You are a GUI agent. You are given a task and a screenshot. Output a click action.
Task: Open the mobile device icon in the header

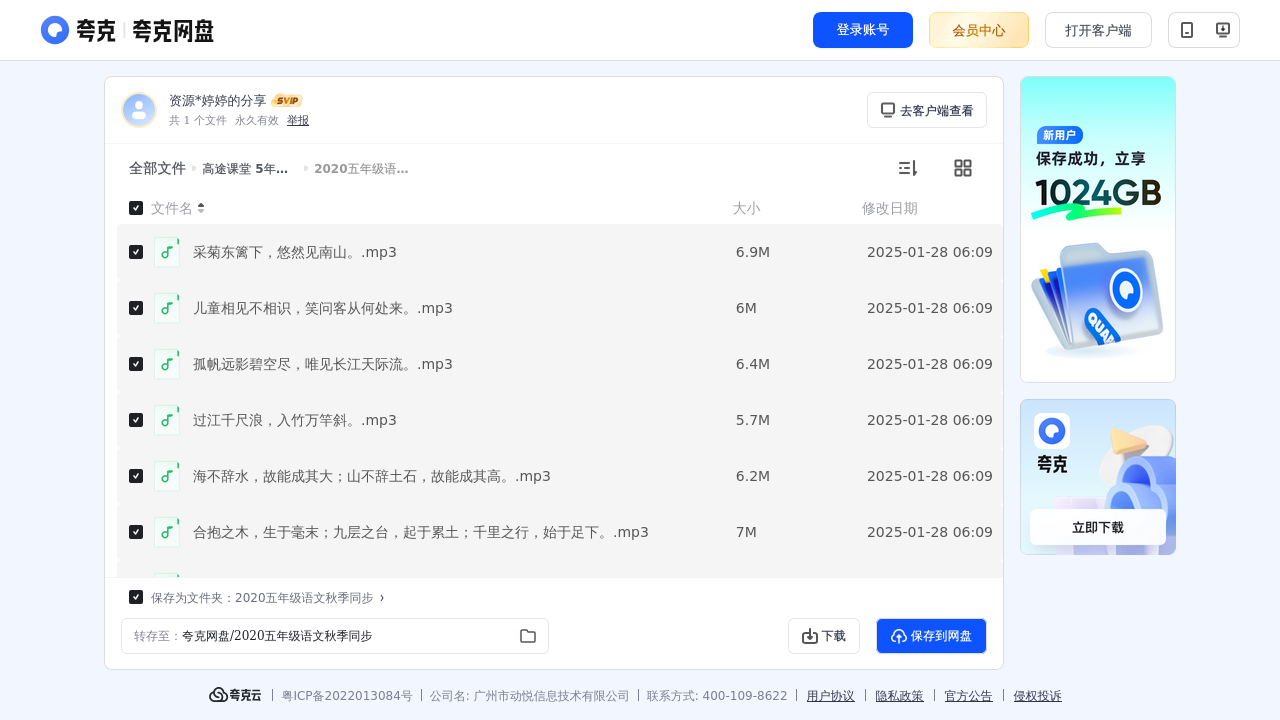coord(1187,30)
